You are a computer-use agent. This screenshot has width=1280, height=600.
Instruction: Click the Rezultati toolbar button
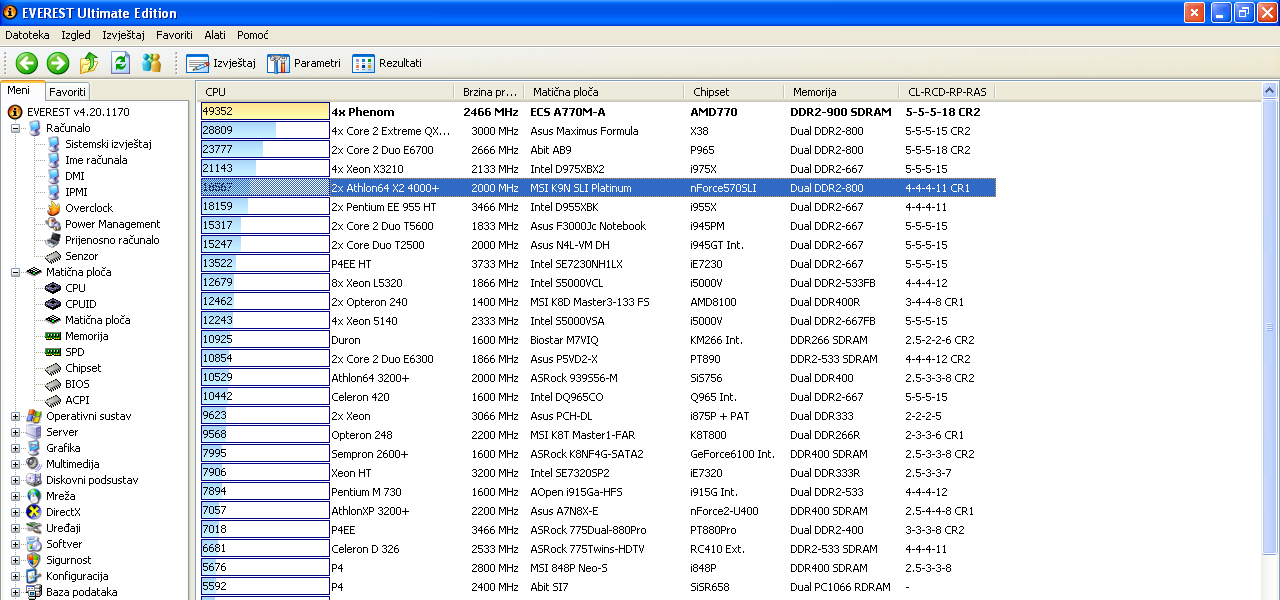(387, 63)
